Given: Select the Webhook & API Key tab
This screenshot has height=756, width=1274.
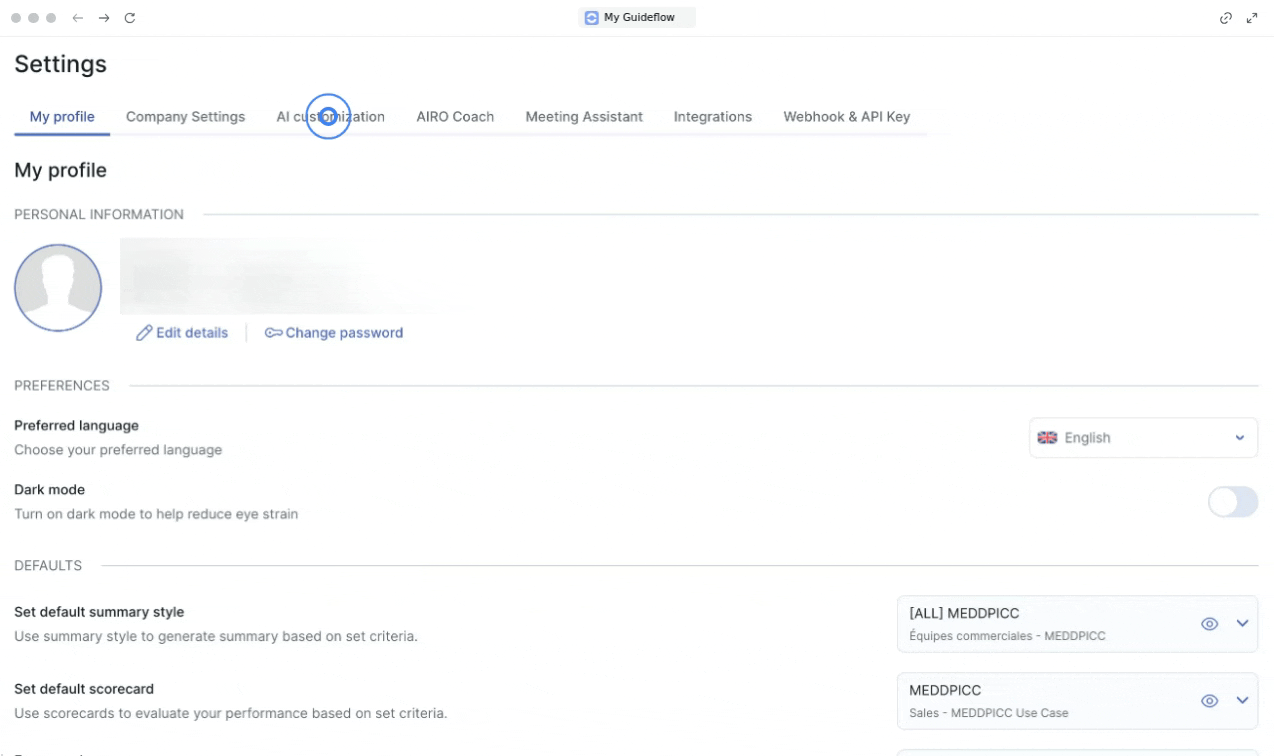Looking at the screenshot, I should pos(846,117).
